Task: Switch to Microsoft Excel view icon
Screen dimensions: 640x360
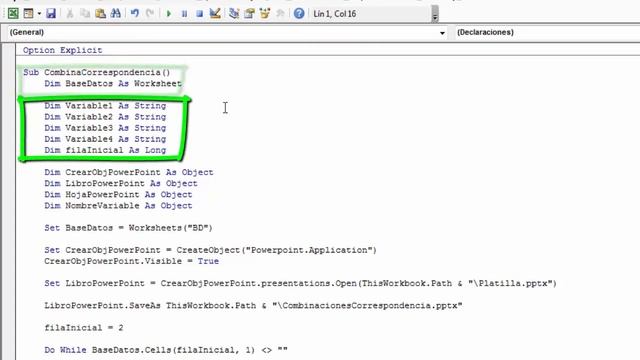Action: [13, 13]
